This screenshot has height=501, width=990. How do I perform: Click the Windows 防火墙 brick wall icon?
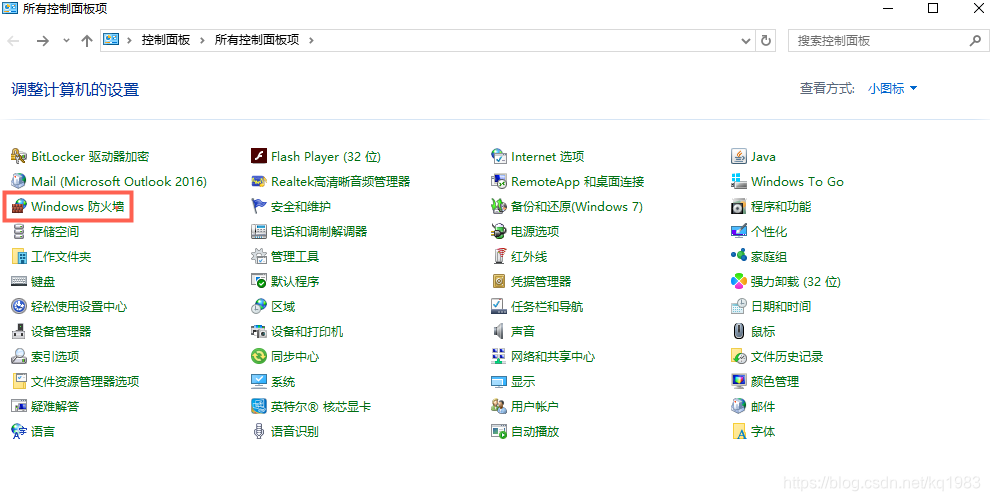(x=19, y=206)
